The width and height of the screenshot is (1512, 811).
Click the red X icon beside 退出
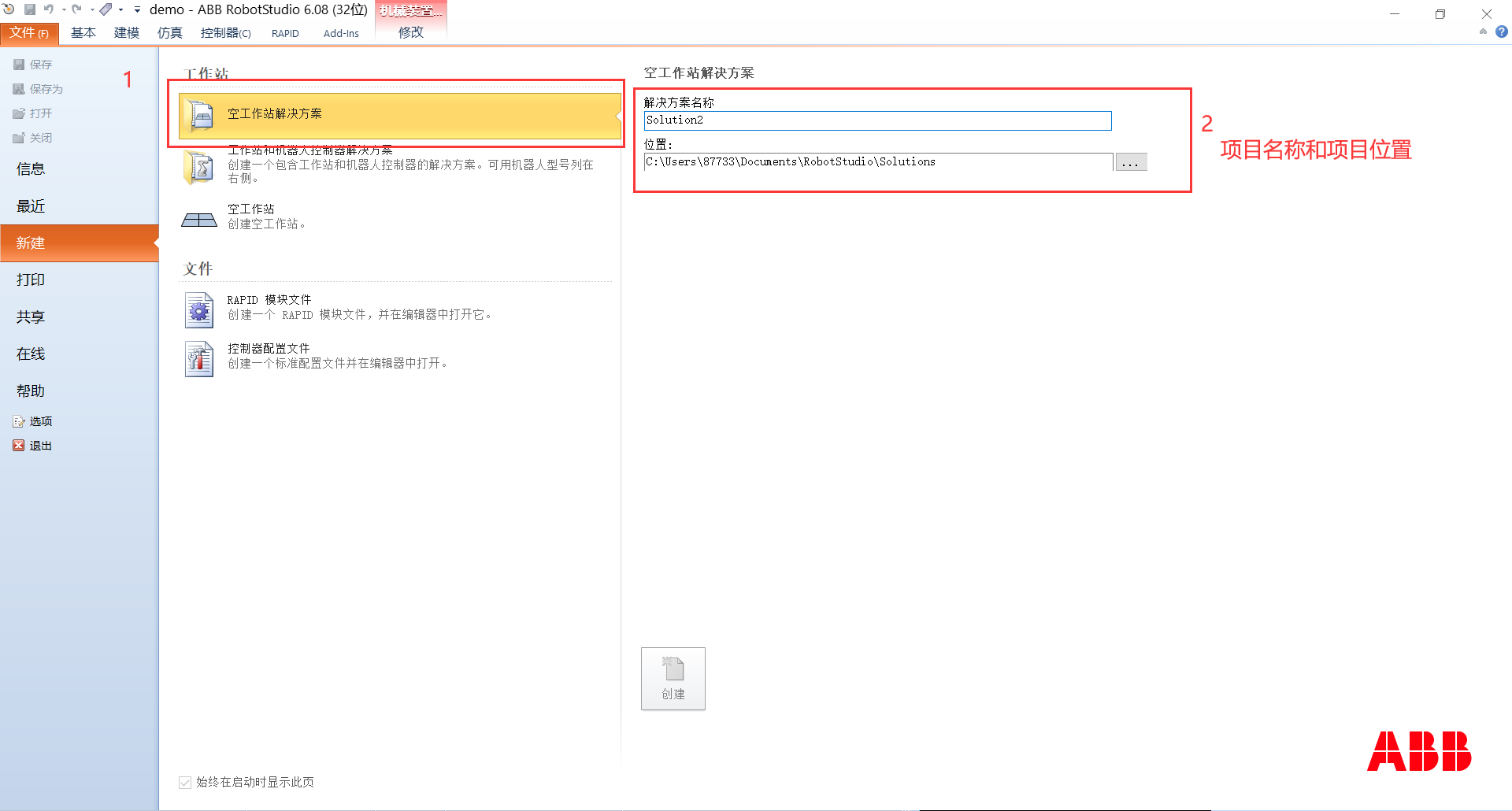[x=18, y=446]
